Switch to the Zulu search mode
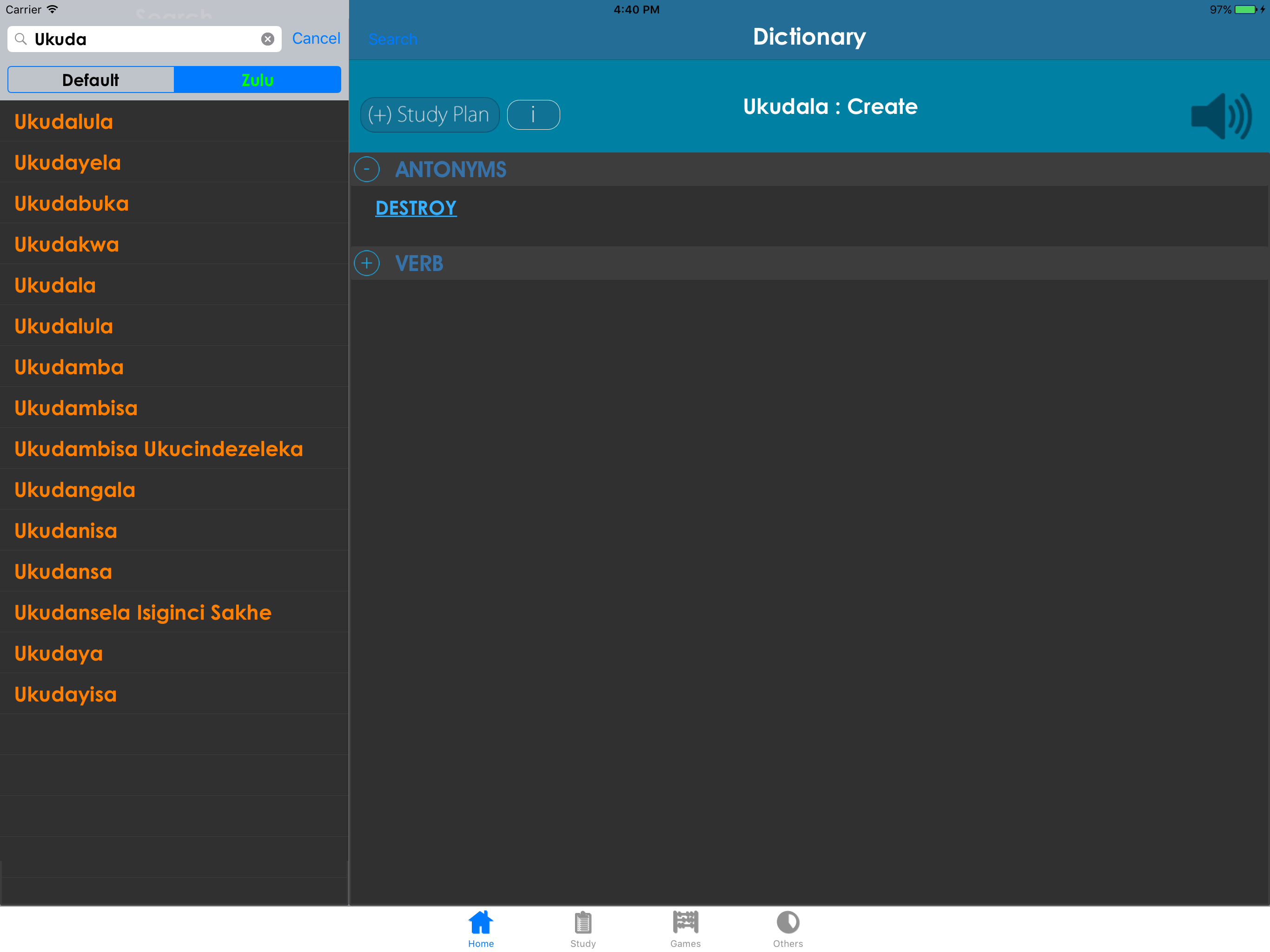The image size is (1270, 952). pos(257,80)
